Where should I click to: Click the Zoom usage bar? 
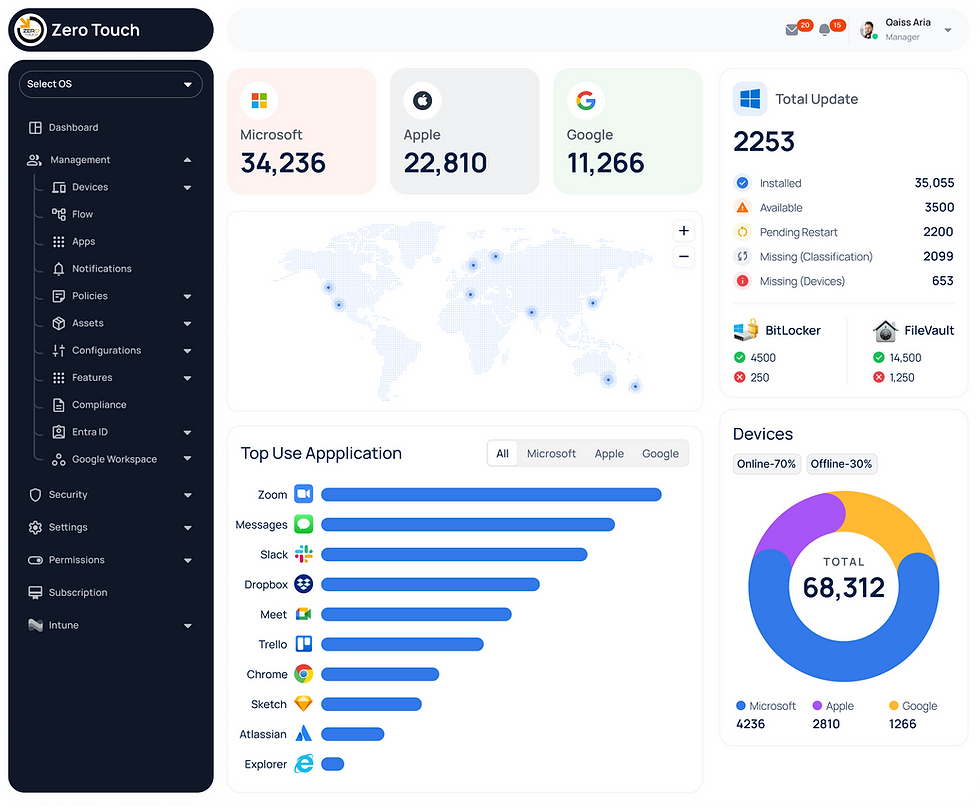491,495
